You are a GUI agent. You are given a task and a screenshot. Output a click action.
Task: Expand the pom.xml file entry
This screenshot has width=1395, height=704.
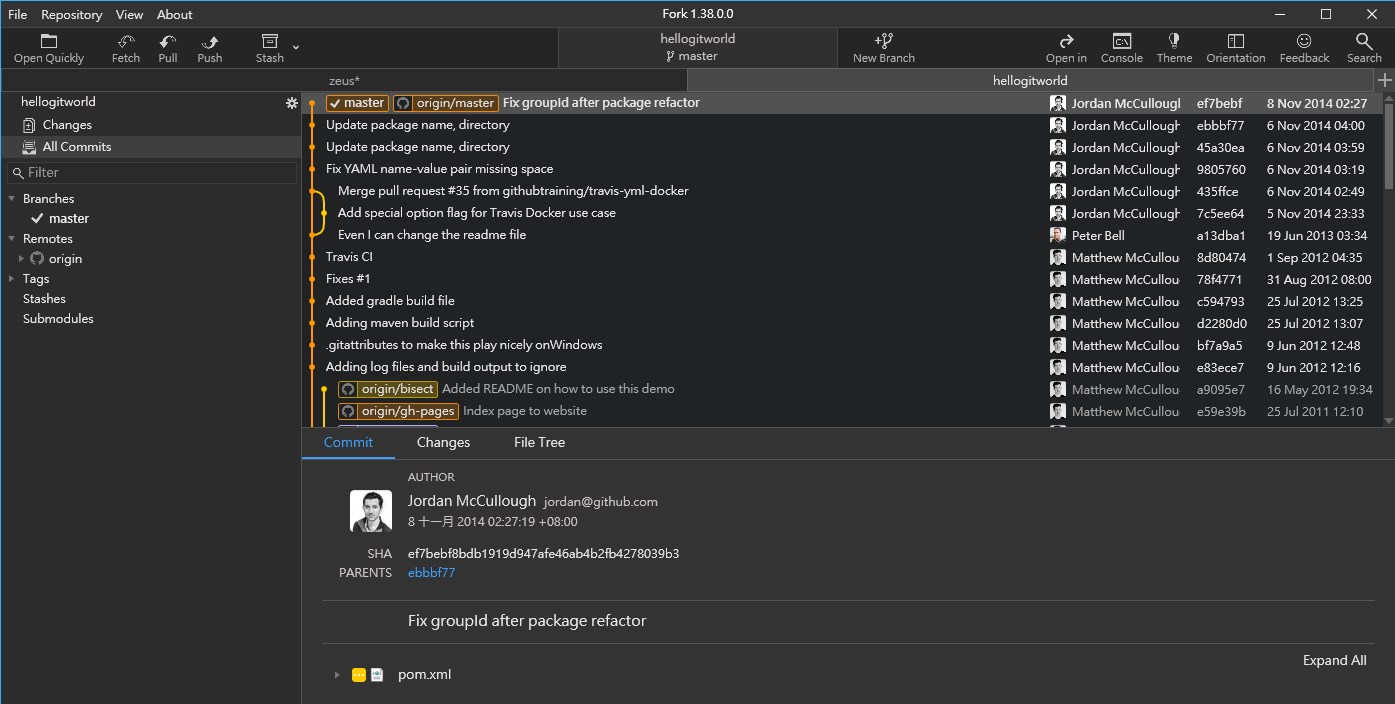[x=337, y=674]
